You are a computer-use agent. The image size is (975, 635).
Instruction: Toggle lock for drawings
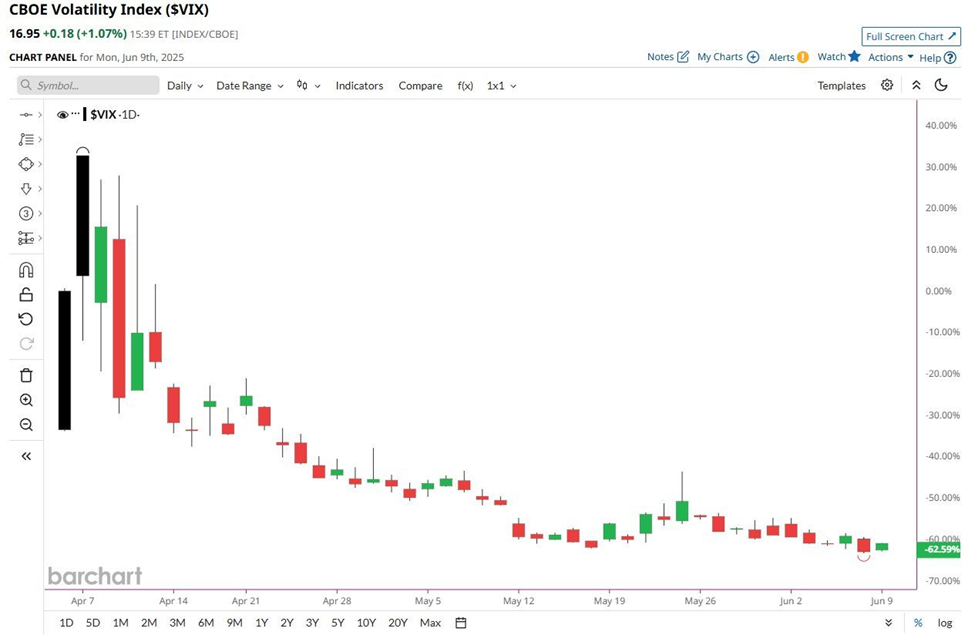pyautogui.click(x=26, y=294)
